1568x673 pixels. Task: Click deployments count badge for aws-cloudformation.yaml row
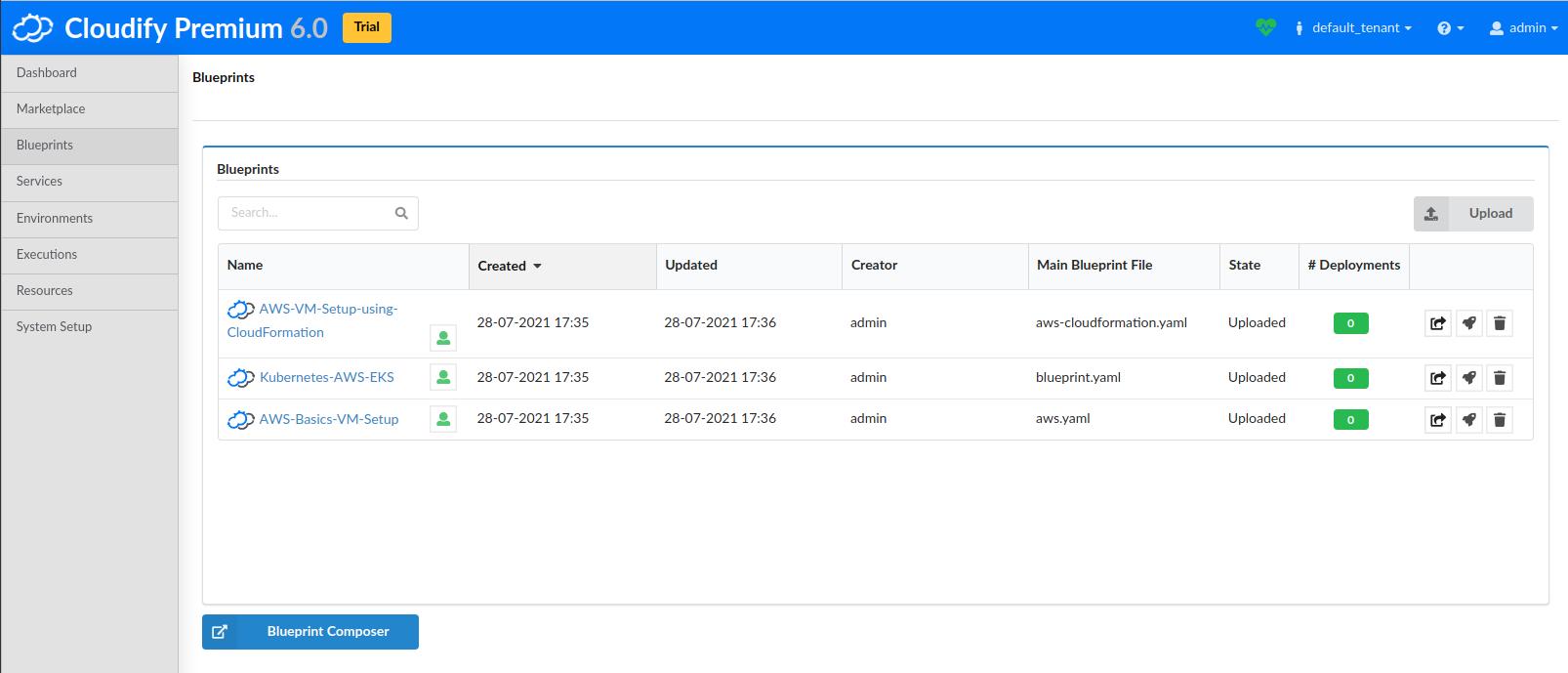[x=1350, y=323]
